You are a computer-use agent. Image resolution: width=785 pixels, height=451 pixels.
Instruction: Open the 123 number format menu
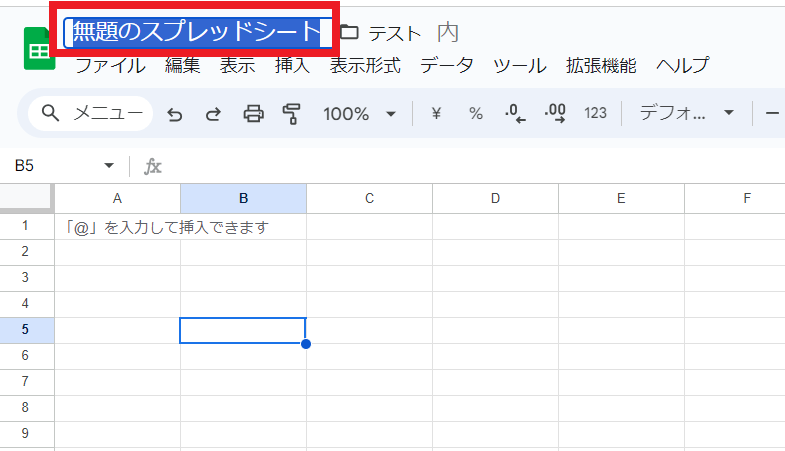tap(595, 114)
